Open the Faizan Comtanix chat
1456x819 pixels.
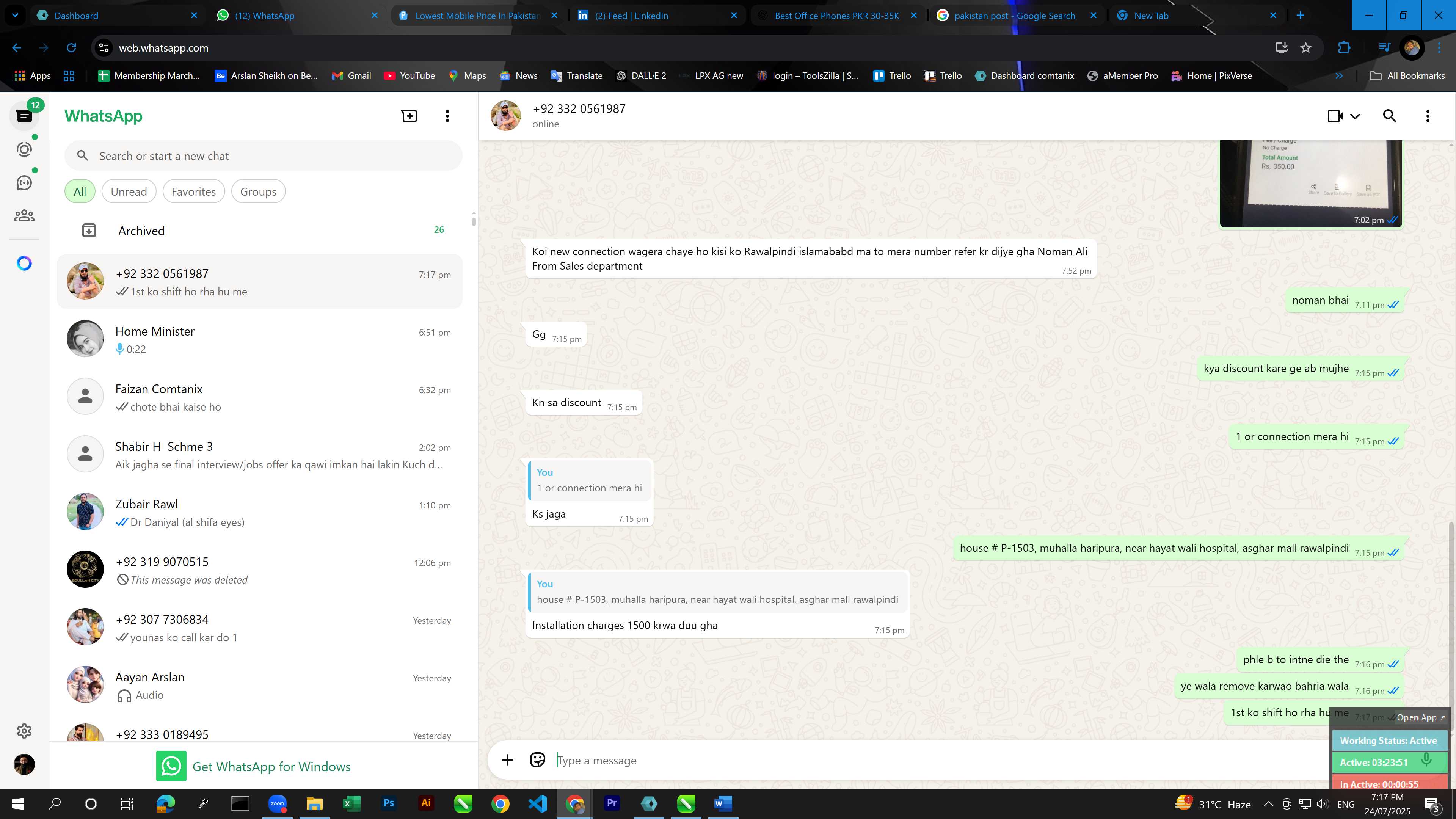[260, 397]
